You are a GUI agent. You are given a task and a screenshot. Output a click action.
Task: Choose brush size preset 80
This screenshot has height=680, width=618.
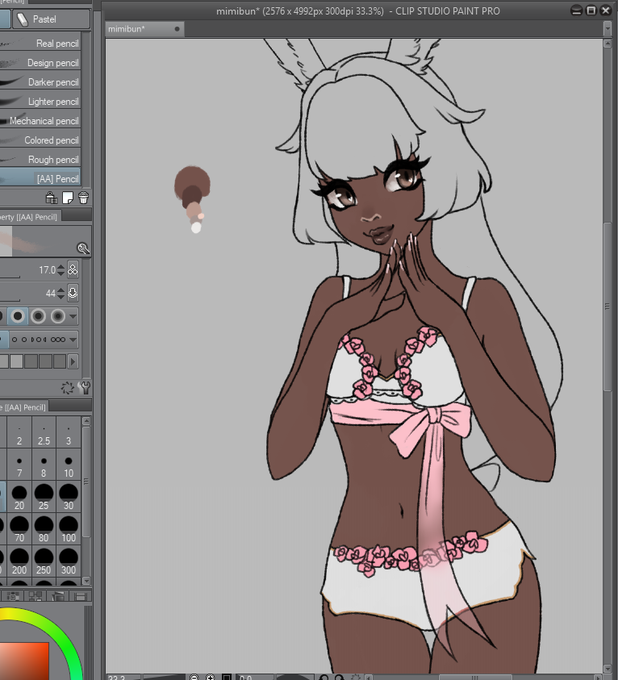43,530
